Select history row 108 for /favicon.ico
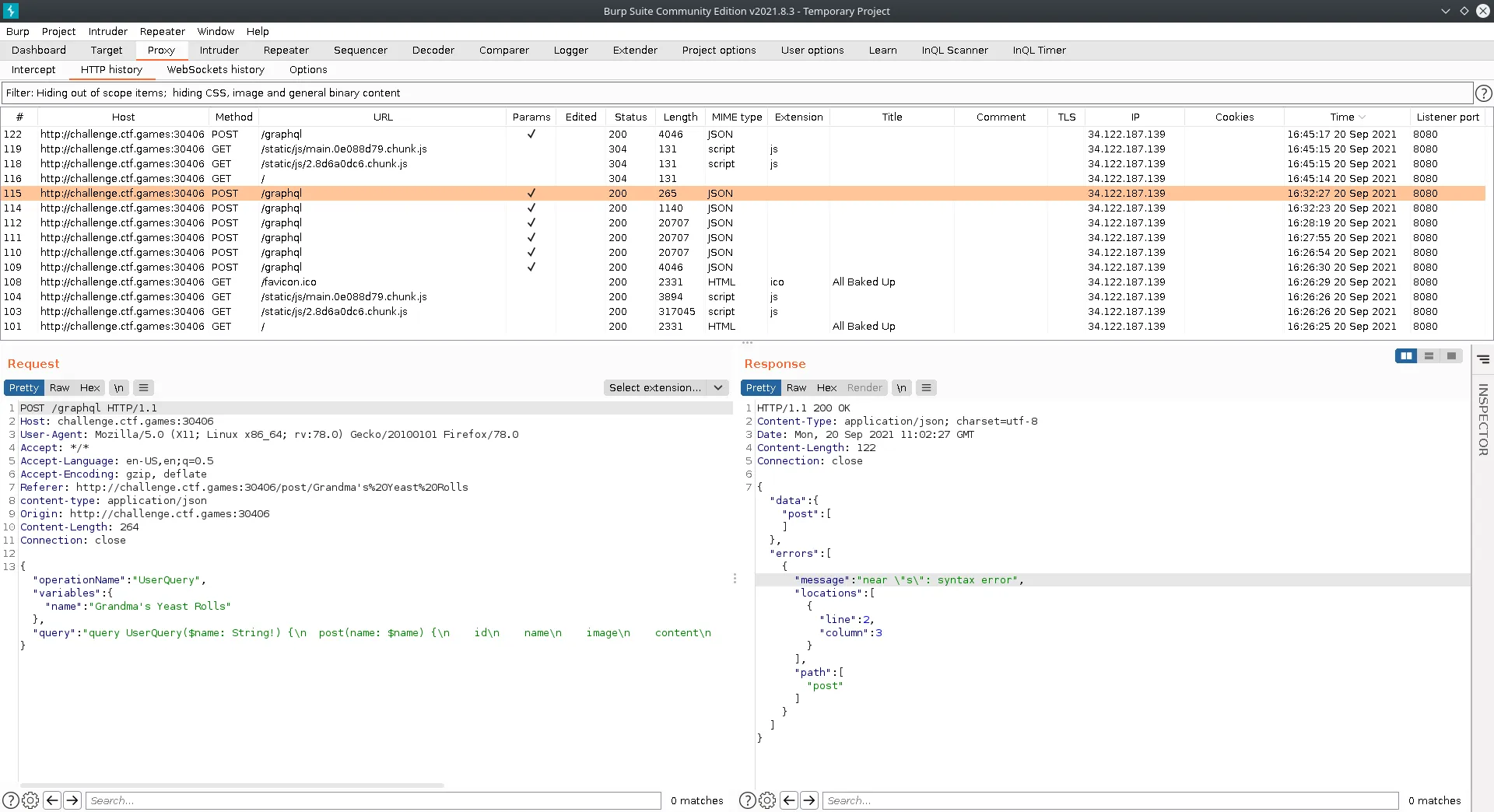Image resolution: width=1494 pixels, height=812 pixels. (x=743, y=282)
